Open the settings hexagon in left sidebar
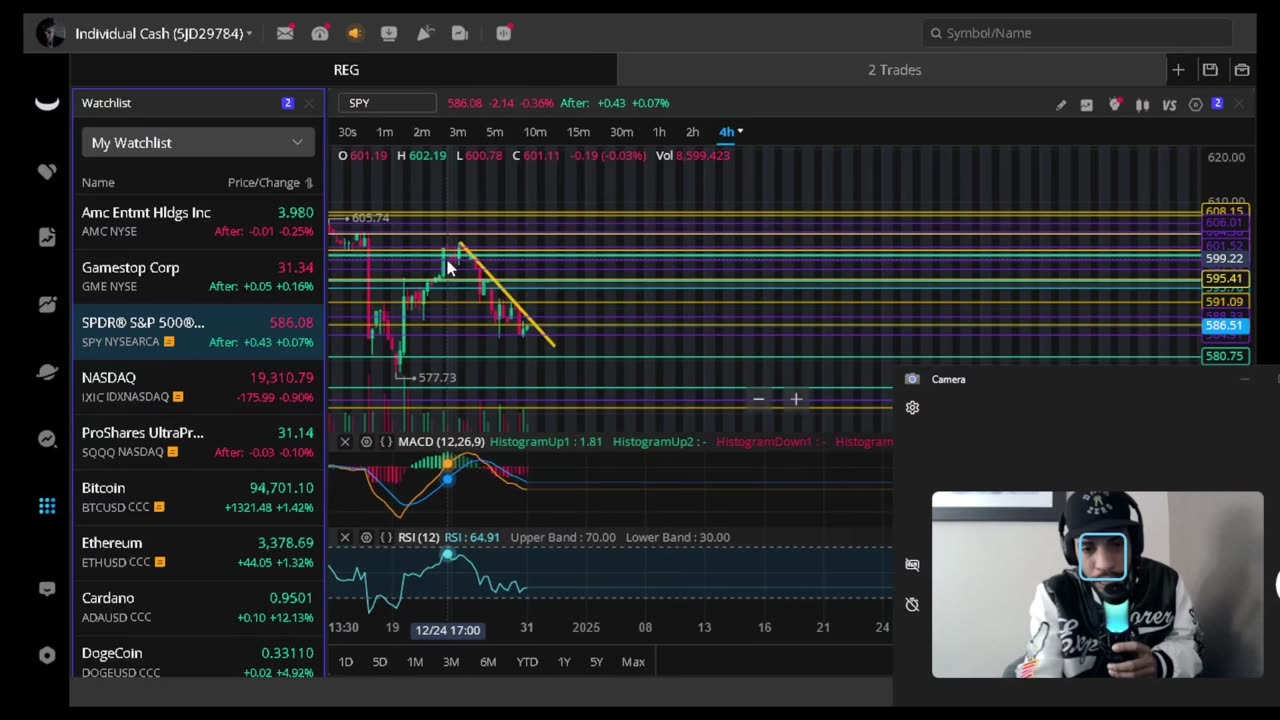Image resolution: width=1280 pixels, height=720 pixels. coord(47,656)
